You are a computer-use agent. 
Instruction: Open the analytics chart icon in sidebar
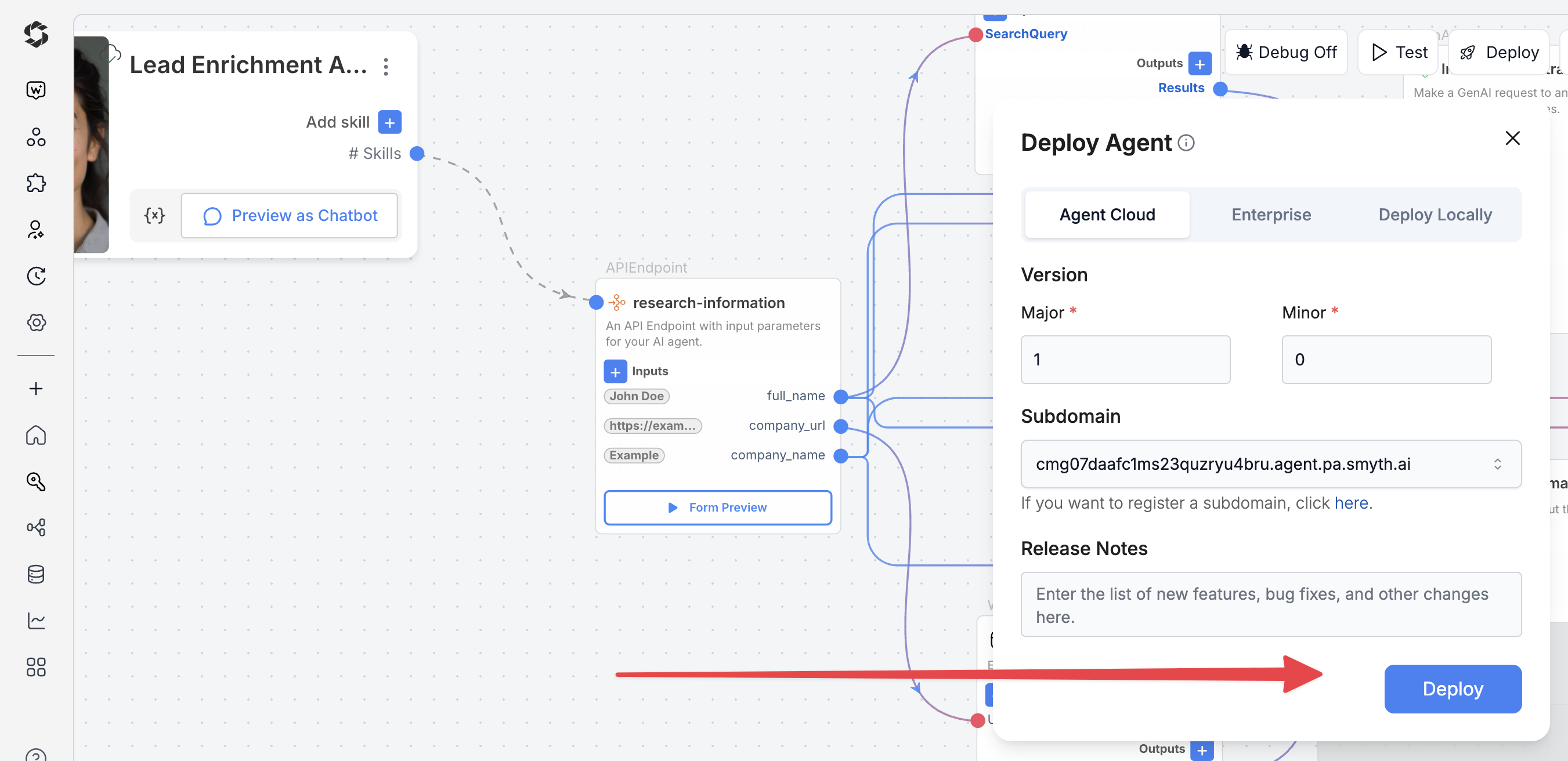[x=36, y=620]
